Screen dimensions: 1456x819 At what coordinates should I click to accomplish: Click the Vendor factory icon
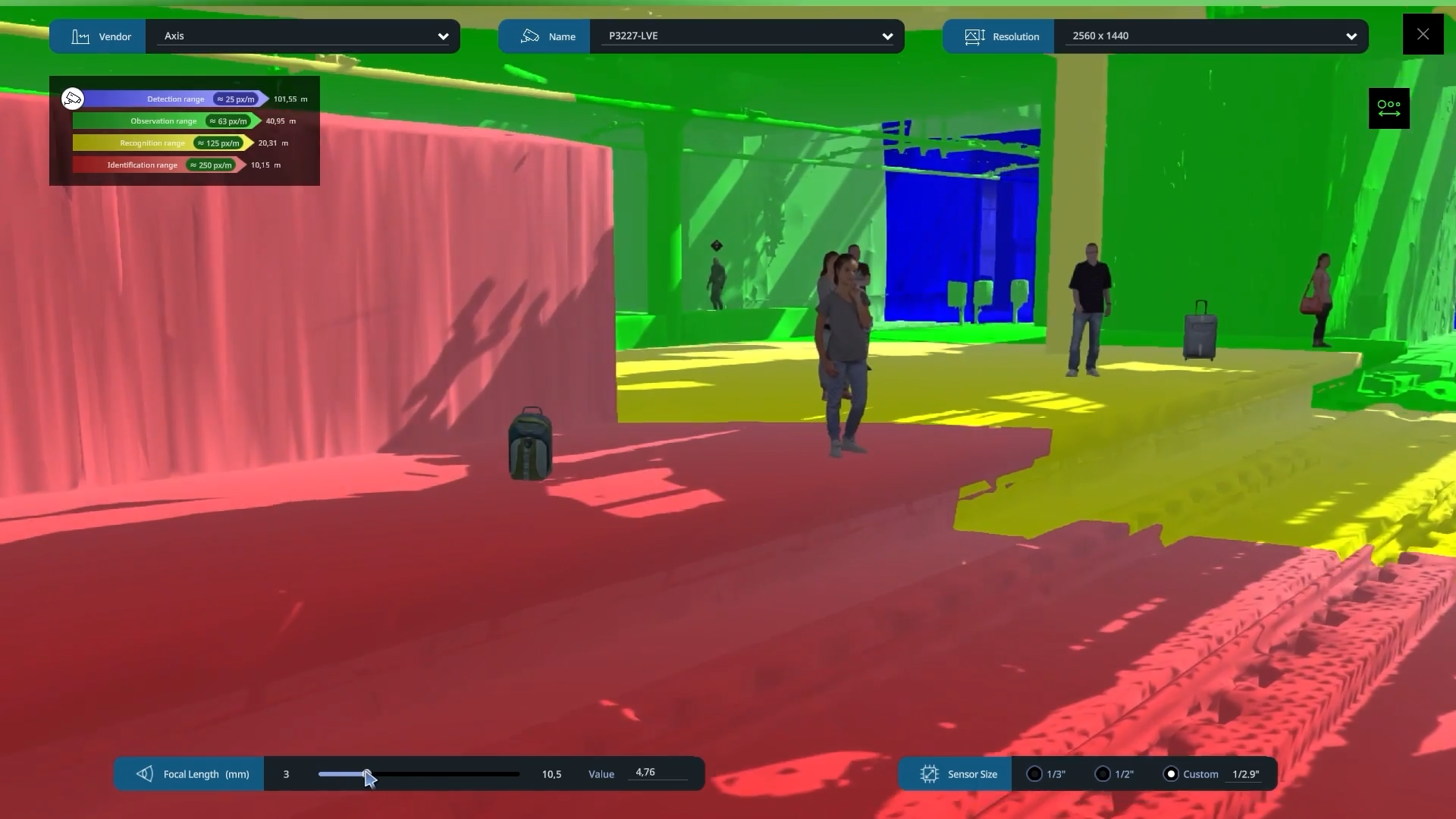tap(80, 36)
